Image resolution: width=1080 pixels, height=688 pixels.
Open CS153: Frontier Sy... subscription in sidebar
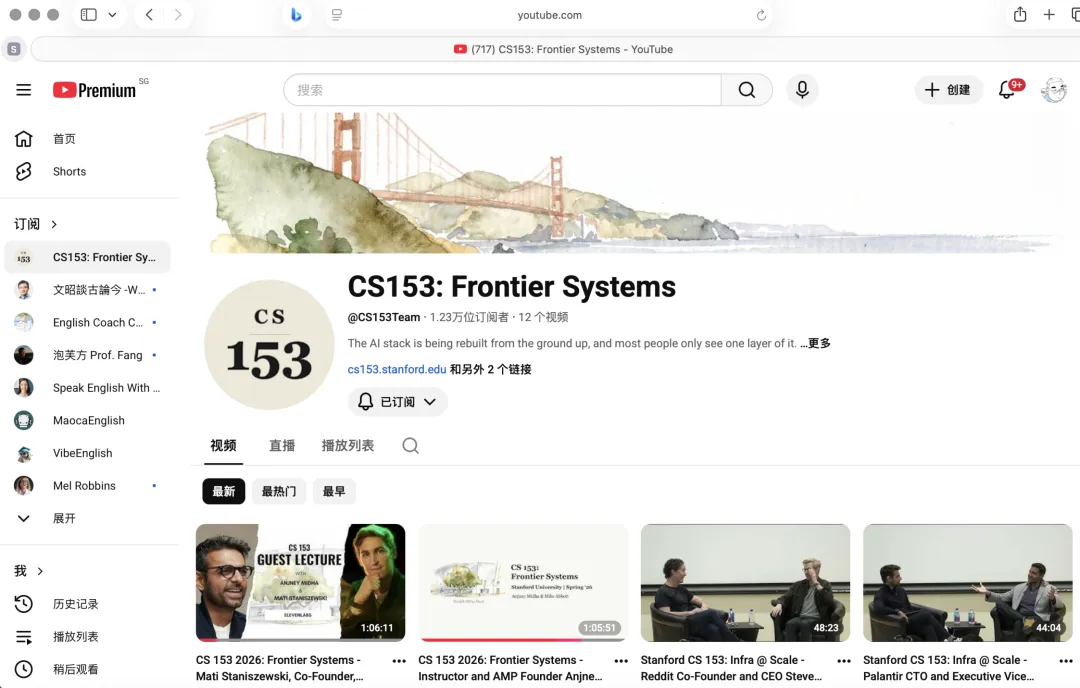tap(87, 258)
